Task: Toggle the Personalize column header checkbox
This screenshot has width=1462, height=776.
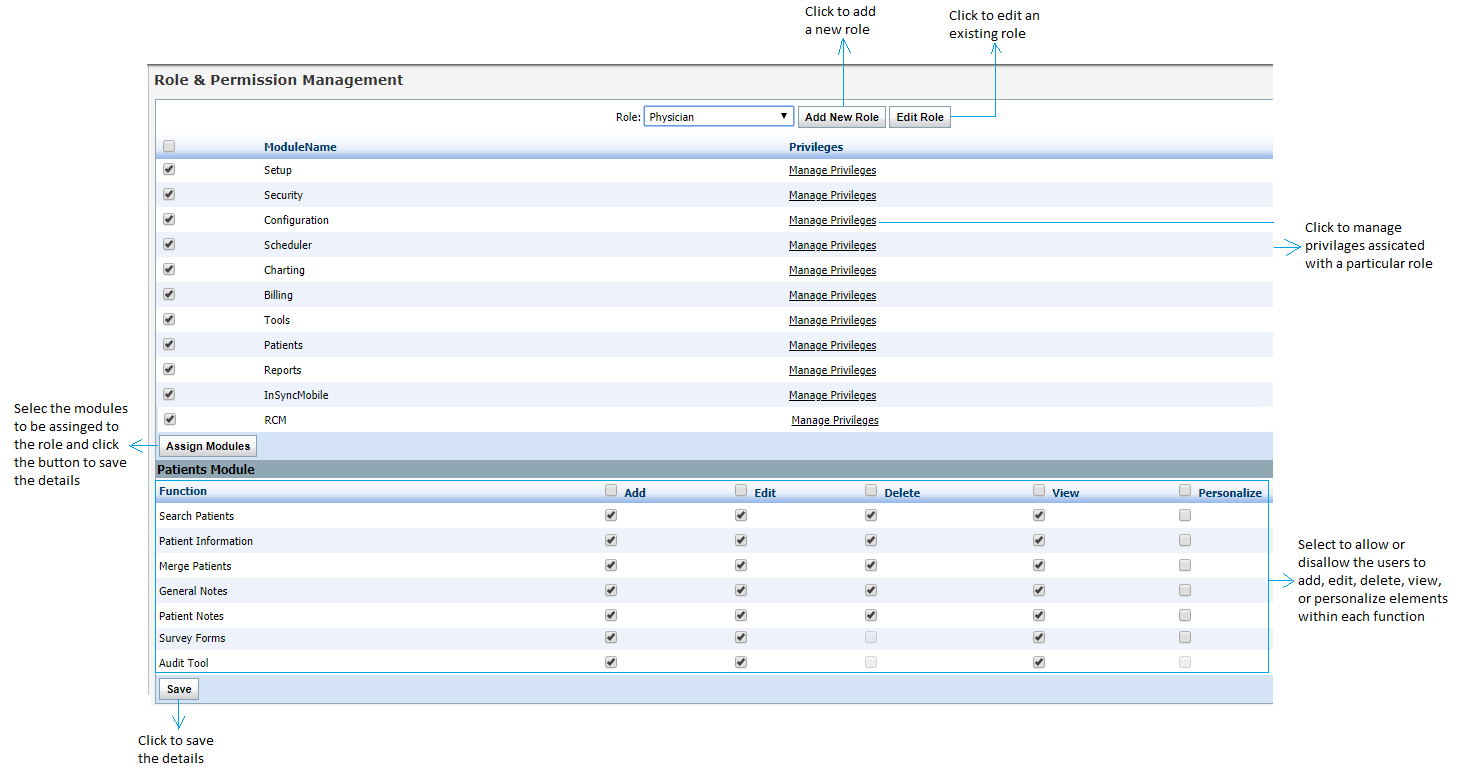Action: (1185, 490)
